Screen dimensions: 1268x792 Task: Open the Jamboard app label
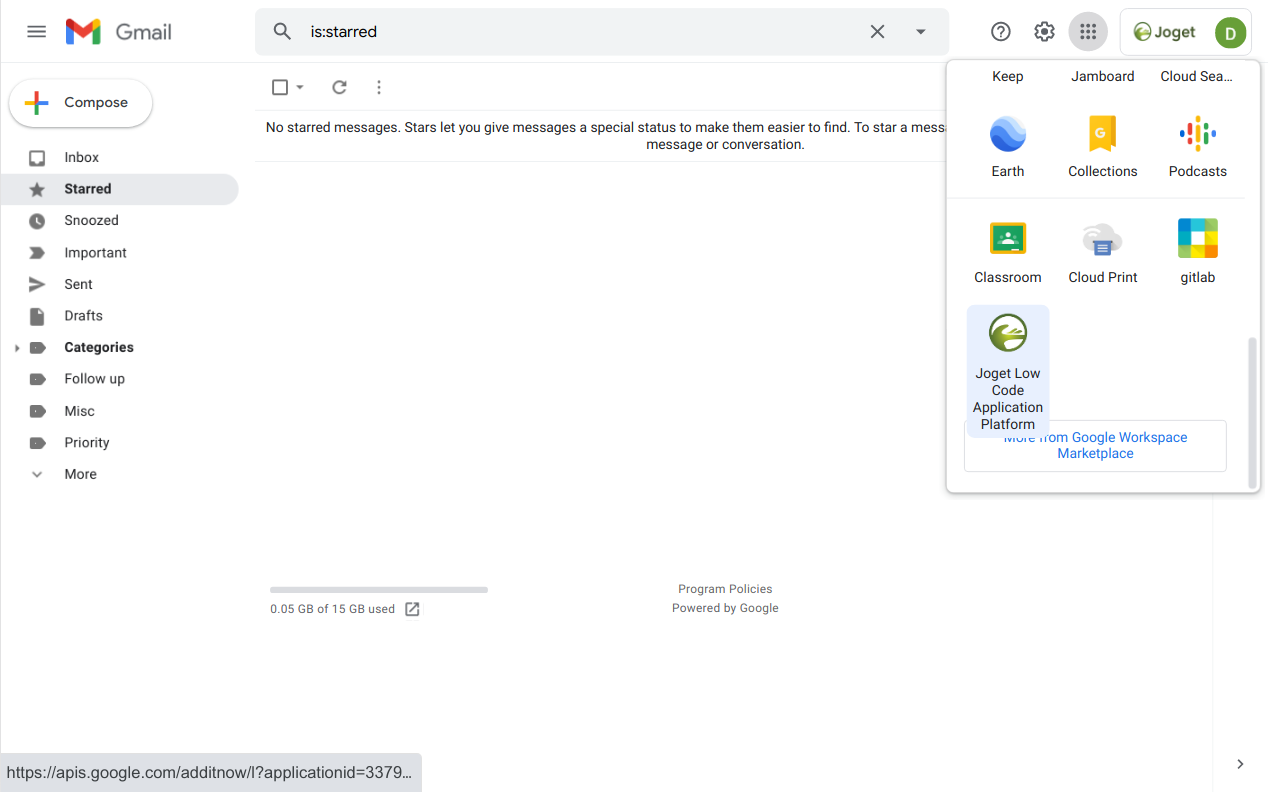(x=1103, y=77)
